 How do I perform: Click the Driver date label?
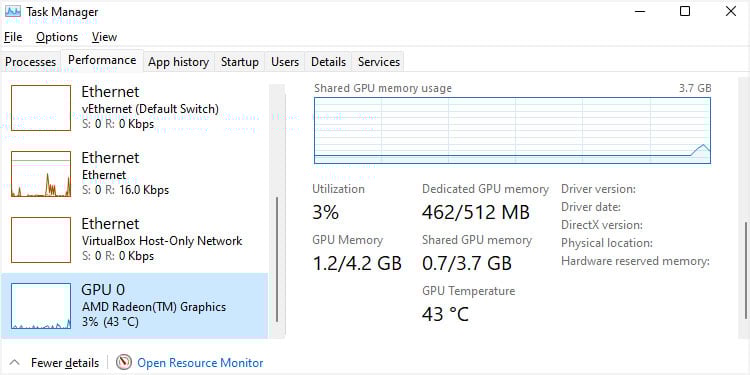pos(591,207)
